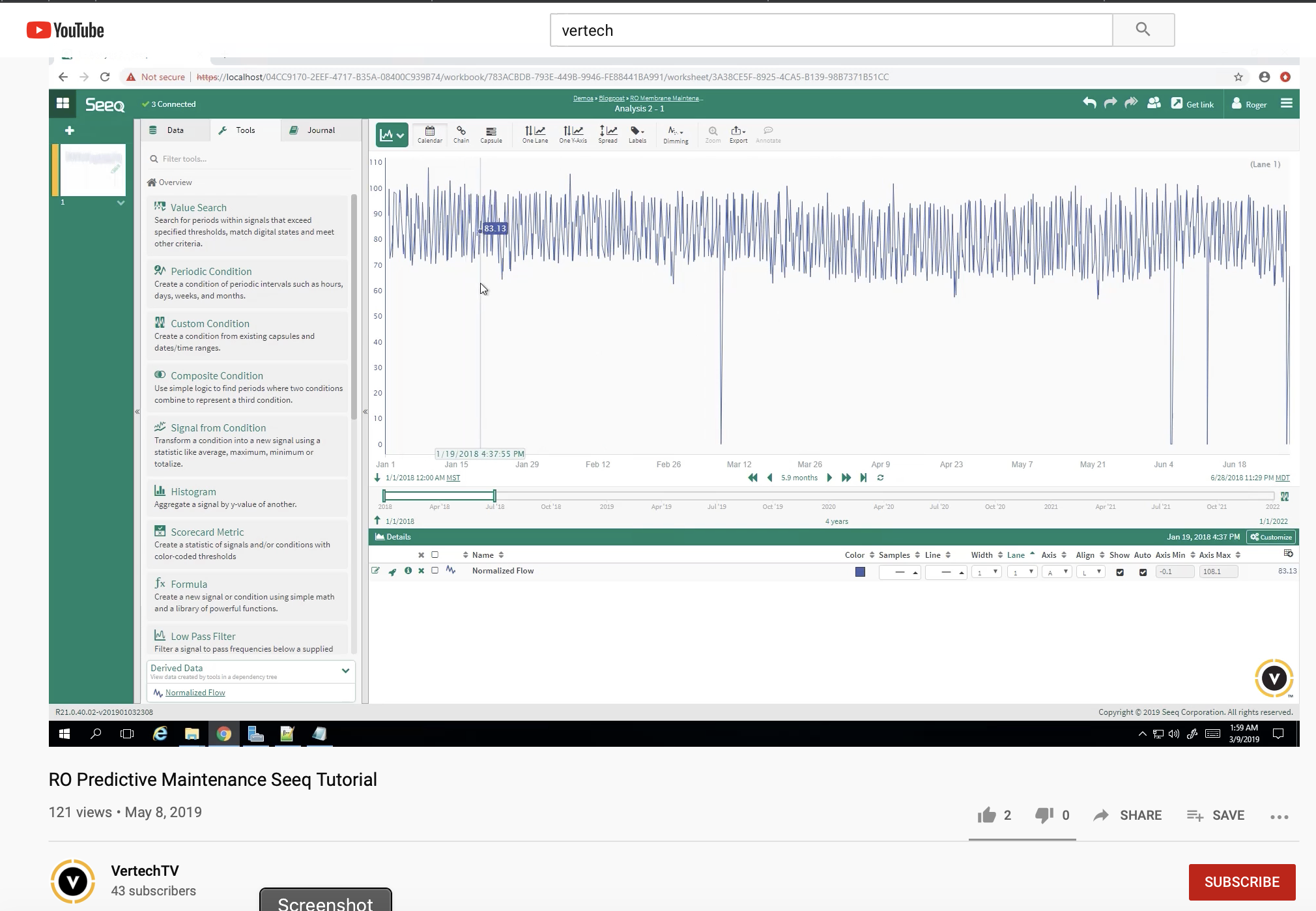Viewport: 1316px width, 911px height.
Task: Click the YouTube like thumbs-up
Action: [986, 815]
